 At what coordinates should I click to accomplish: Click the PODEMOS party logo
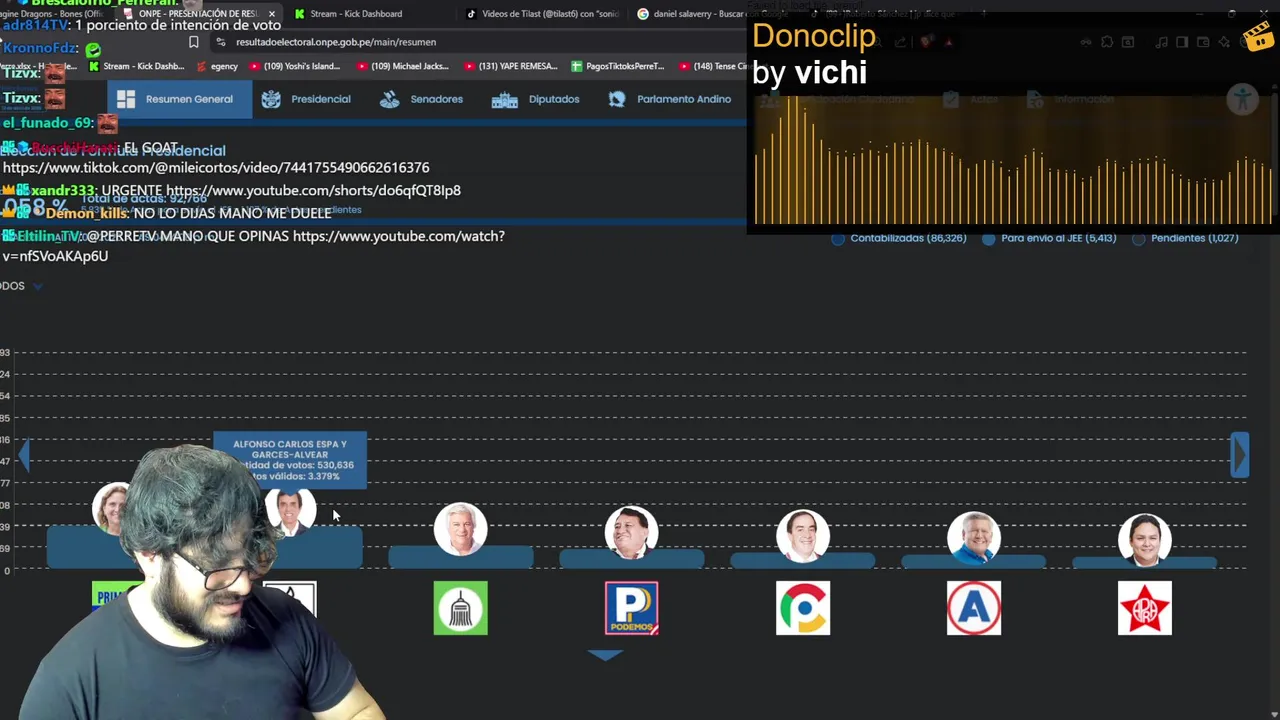pos(632,608)
